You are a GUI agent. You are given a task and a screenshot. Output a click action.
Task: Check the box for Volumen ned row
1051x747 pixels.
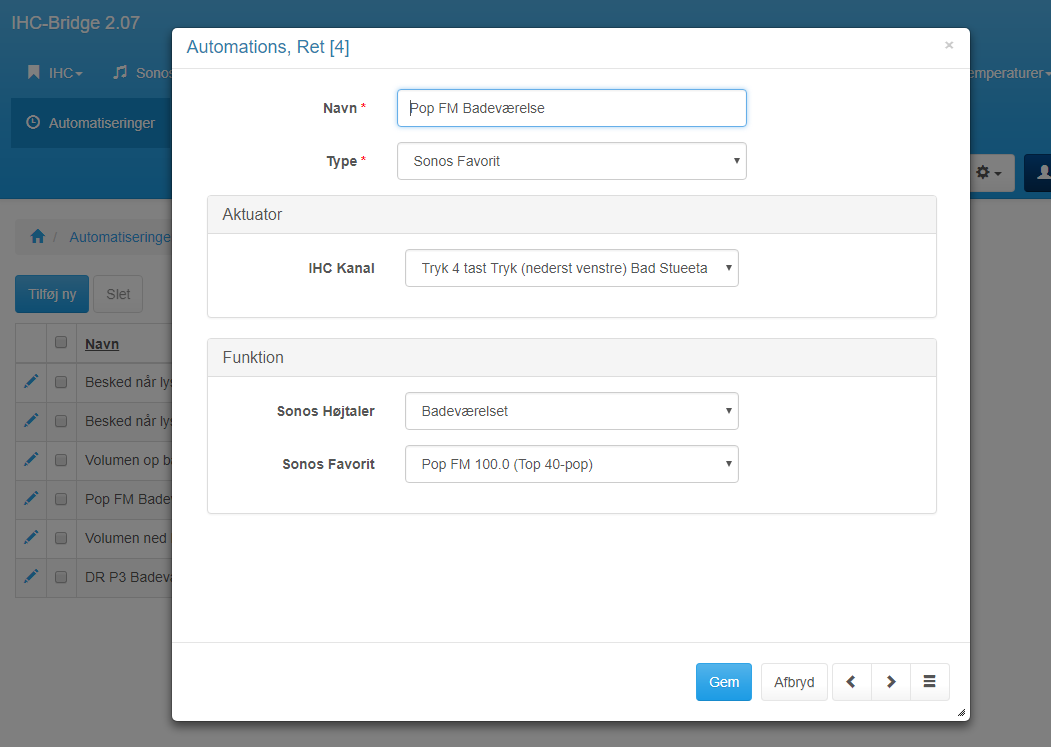coord(61,538)
